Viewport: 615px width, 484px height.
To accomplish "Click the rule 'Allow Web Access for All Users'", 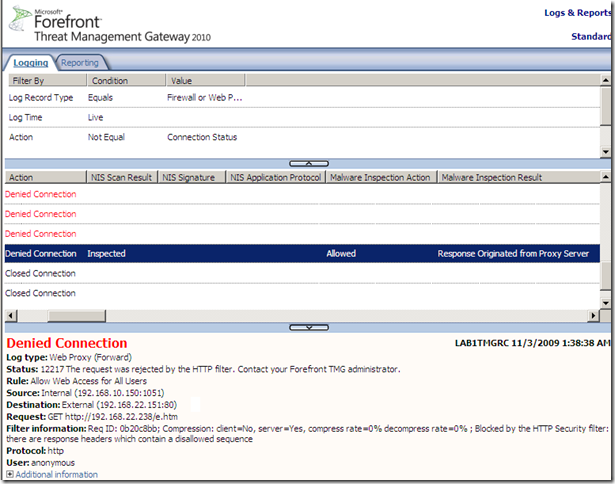I will click(89, 381).
